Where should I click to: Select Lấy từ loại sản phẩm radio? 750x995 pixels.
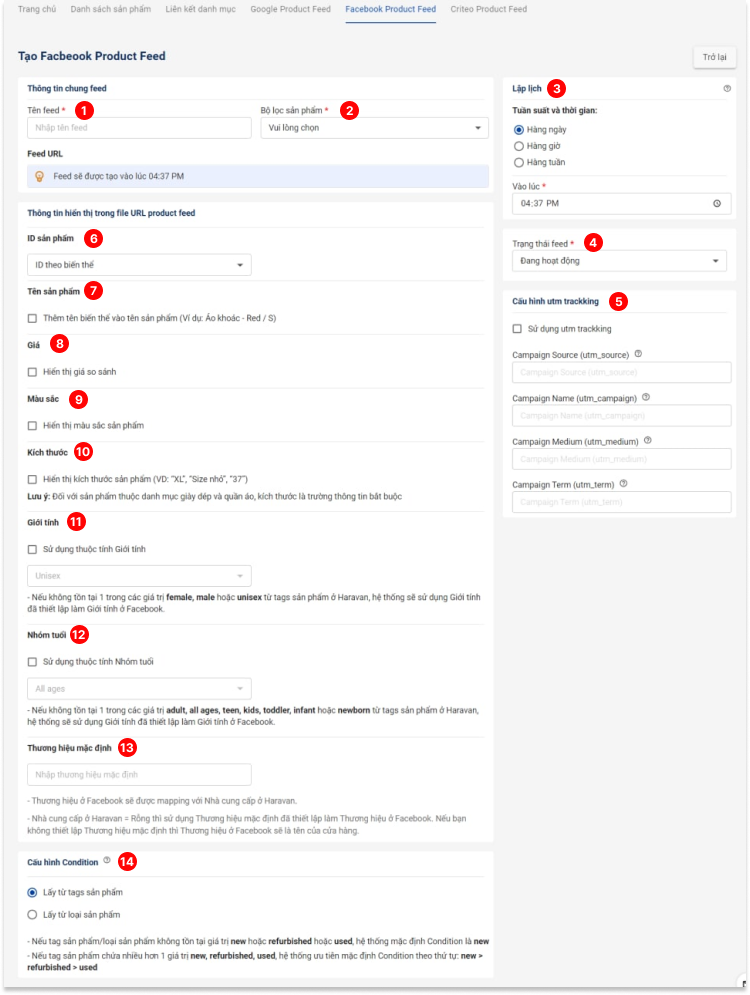pos(32,915)
